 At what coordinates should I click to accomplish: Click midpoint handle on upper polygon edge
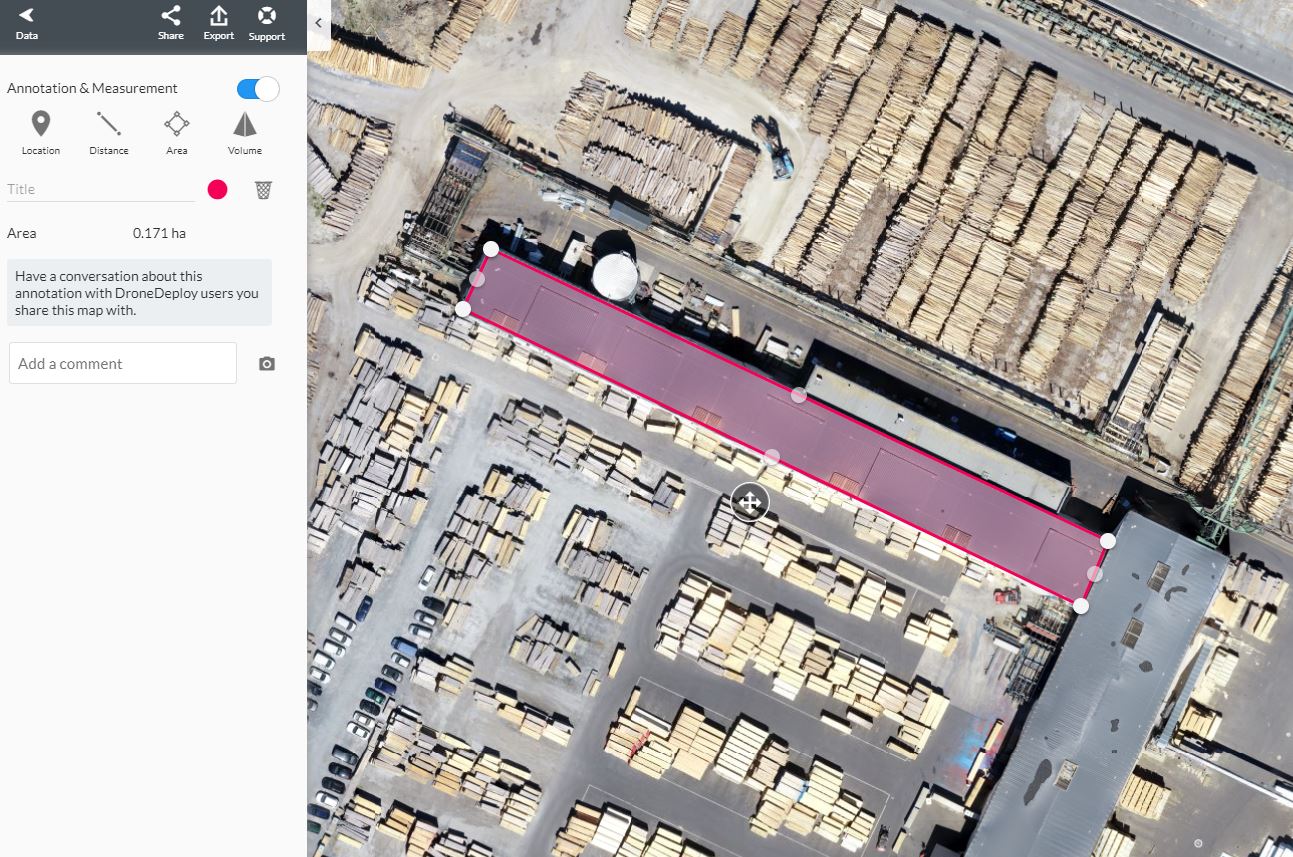[799, 395]
